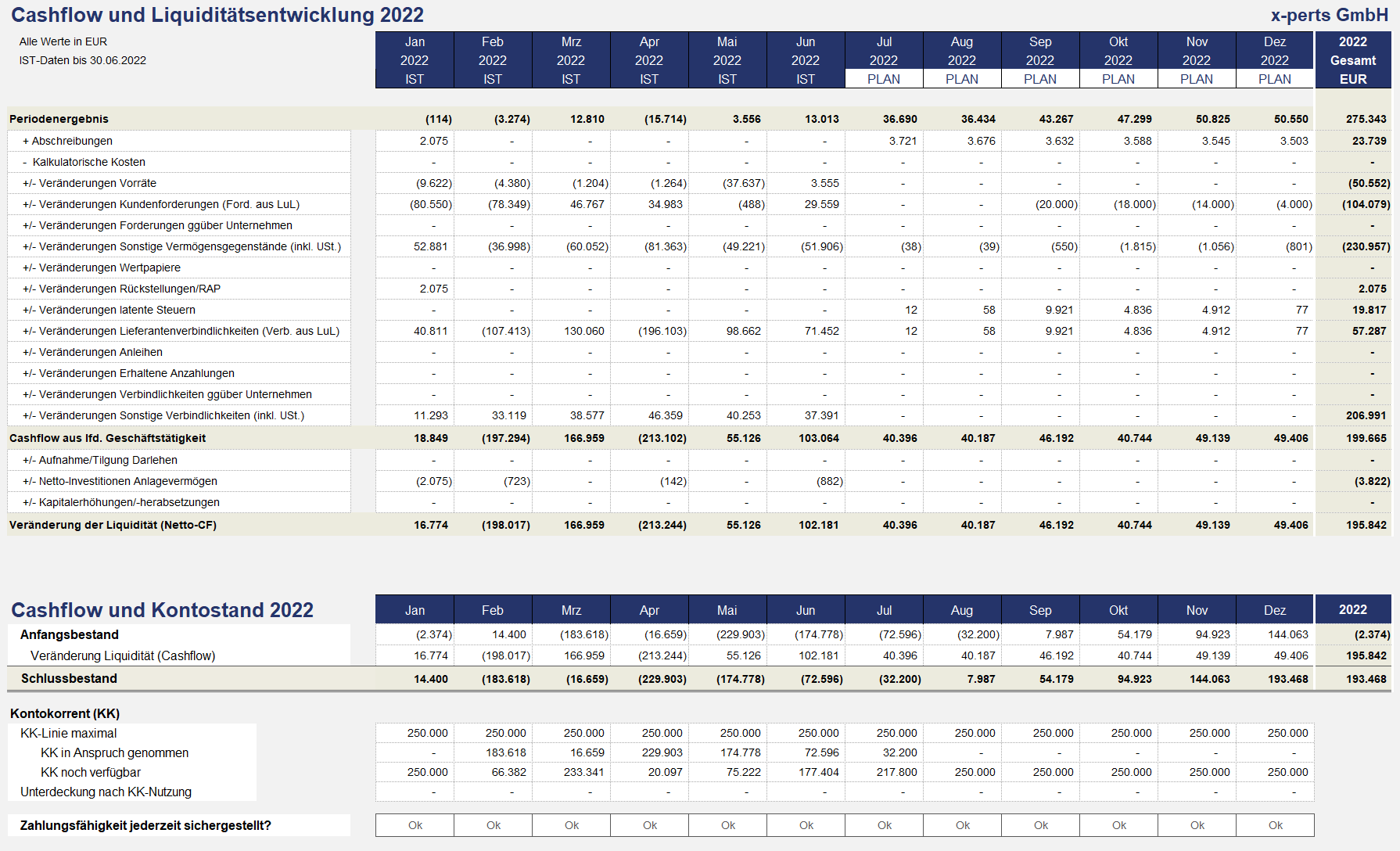The image size is (1400, 851).
Task: Select Veränderungen latente Steuern label
Action: coord(109,310)
